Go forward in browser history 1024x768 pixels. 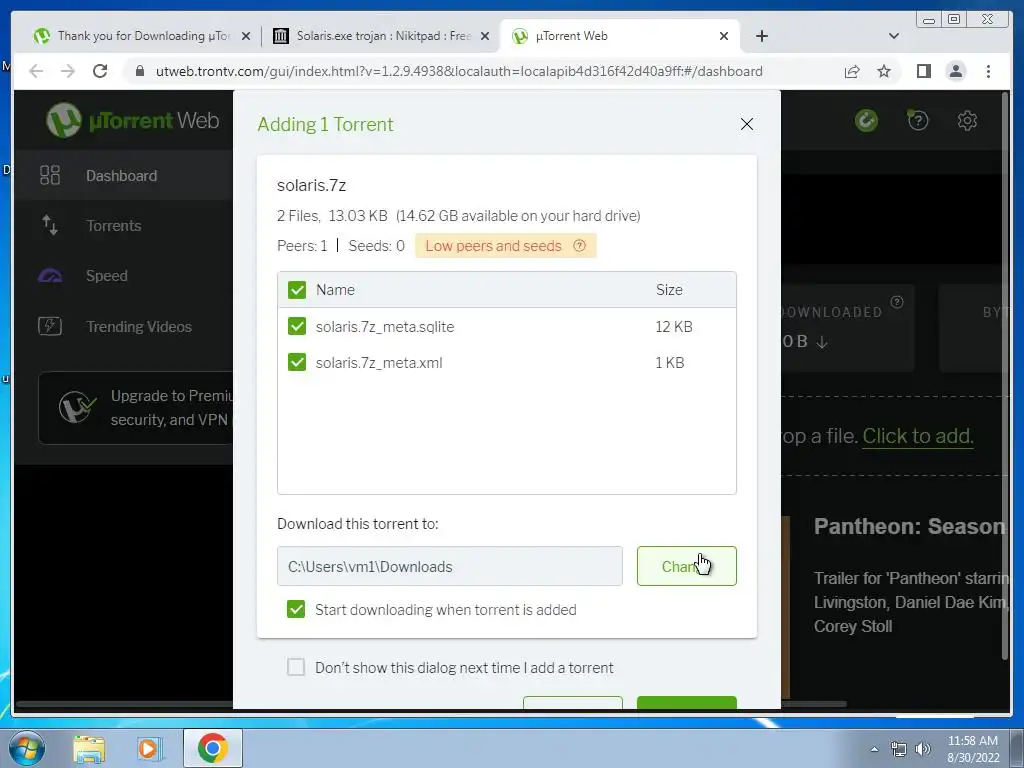(68, 71)
